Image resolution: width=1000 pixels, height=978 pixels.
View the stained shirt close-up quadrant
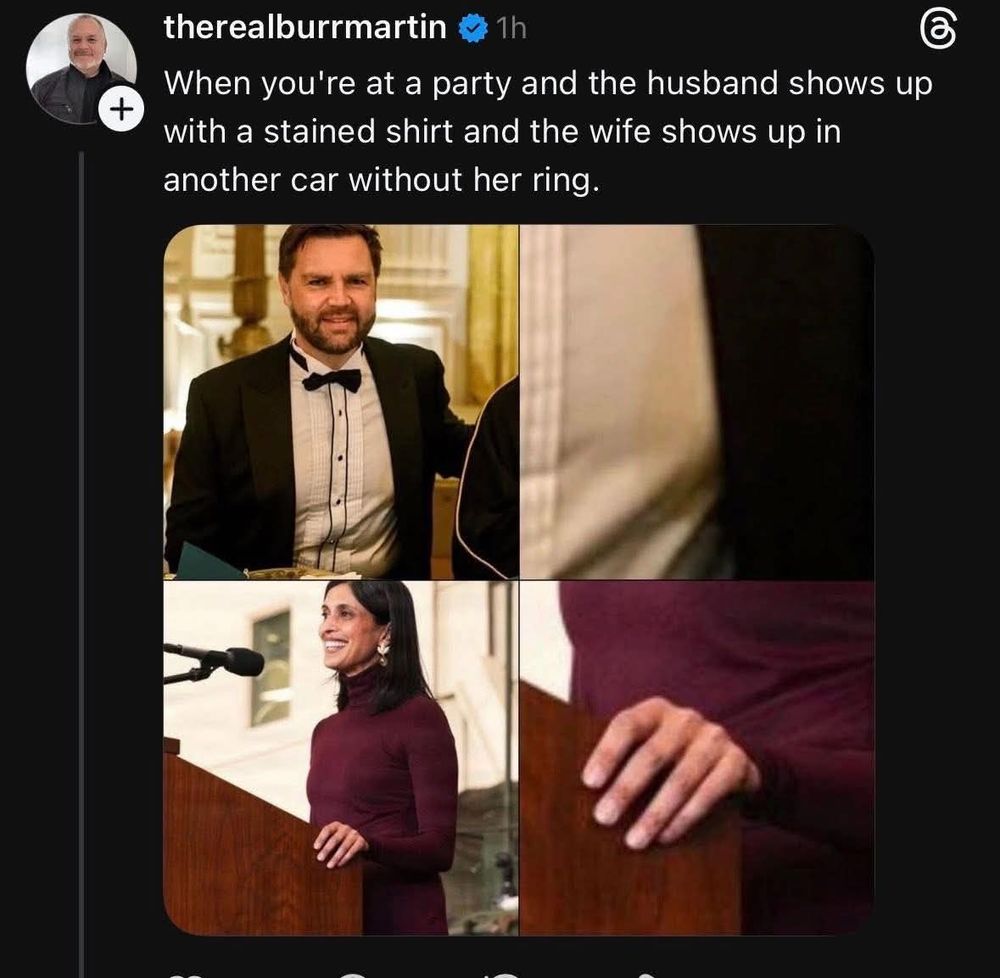pos(700,400)
